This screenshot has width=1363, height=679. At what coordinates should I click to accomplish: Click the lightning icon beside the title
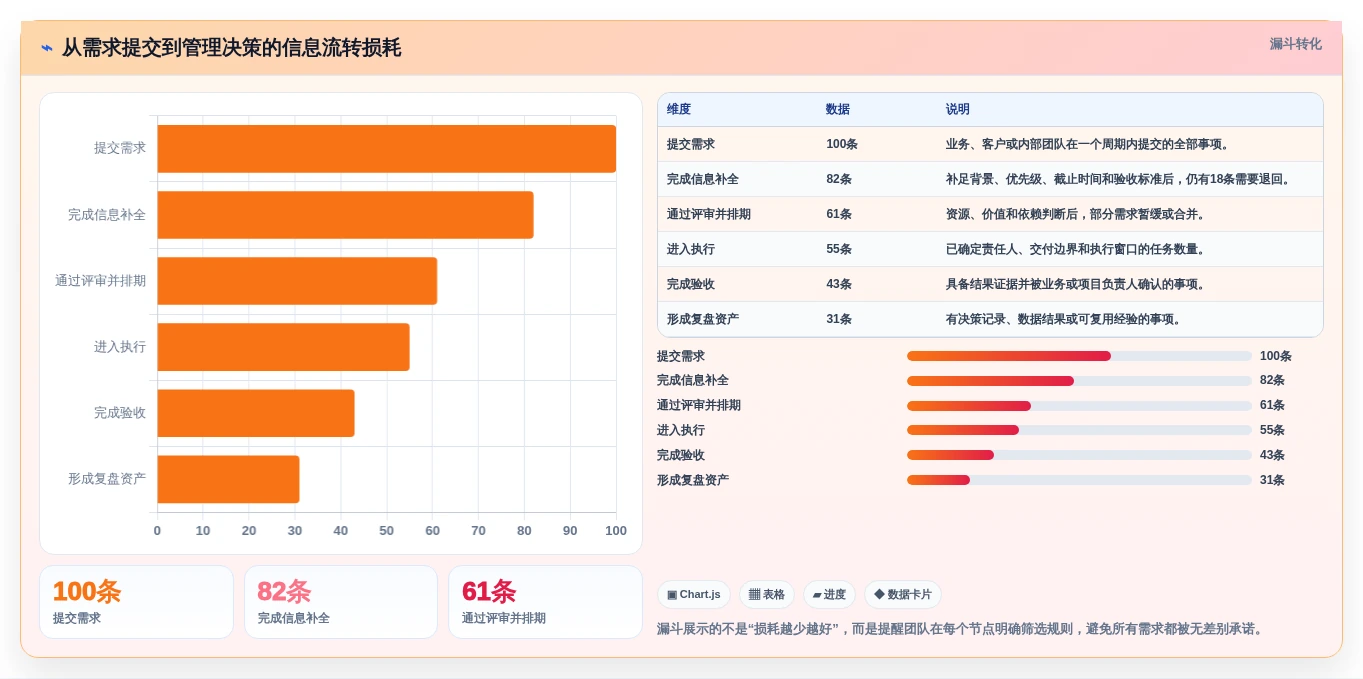[x=47, y=48]
